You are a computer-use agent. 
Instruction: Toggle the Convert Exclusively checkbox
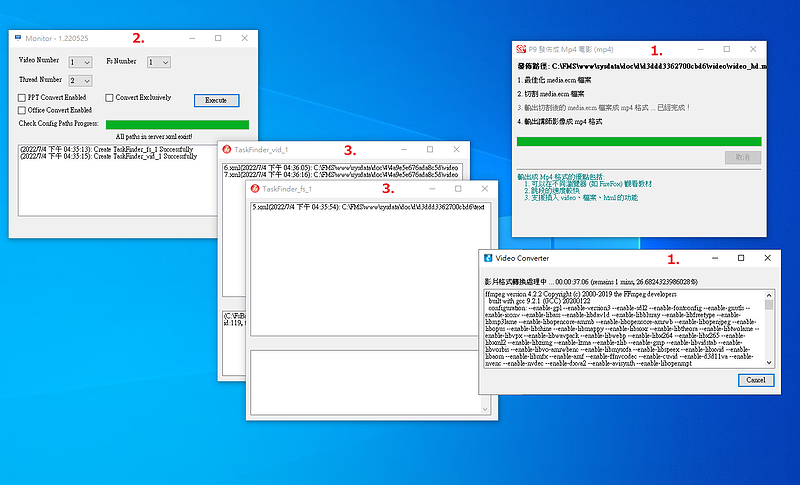click(x=109, y=97)
